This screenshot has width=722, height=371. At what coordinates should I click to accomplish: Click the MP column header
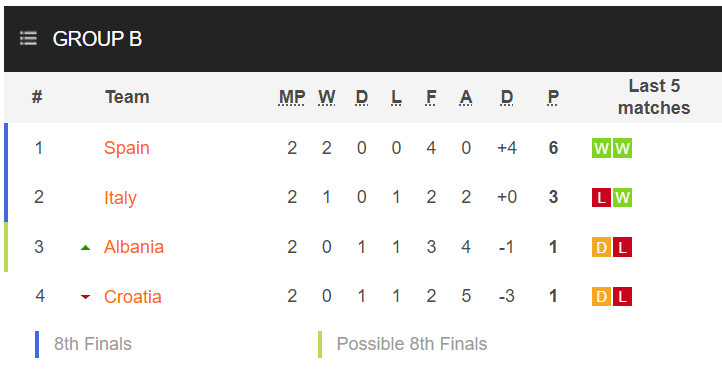(292, 97)
